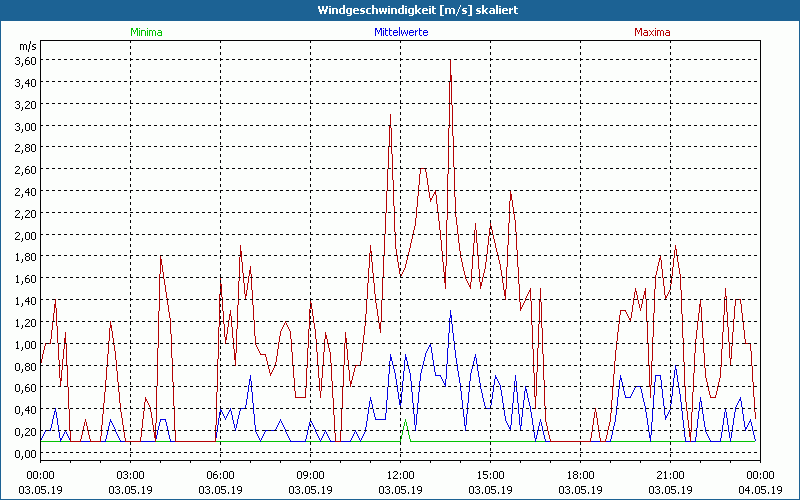The height and width of the screenshot is (500, 800).
Task: Select the blue Mittelwerte legend label
Action: (x=400, y=32)
